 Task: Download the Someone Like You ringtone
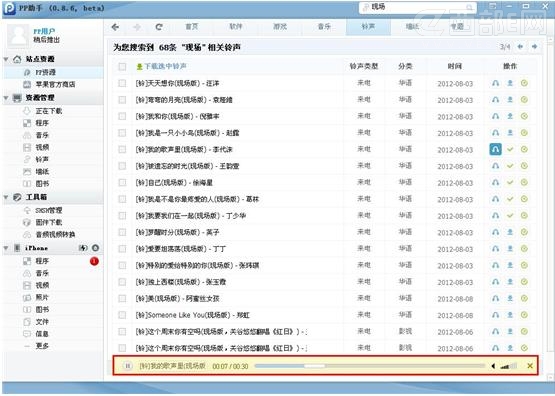pyautogui.click(x=510, y=315)
